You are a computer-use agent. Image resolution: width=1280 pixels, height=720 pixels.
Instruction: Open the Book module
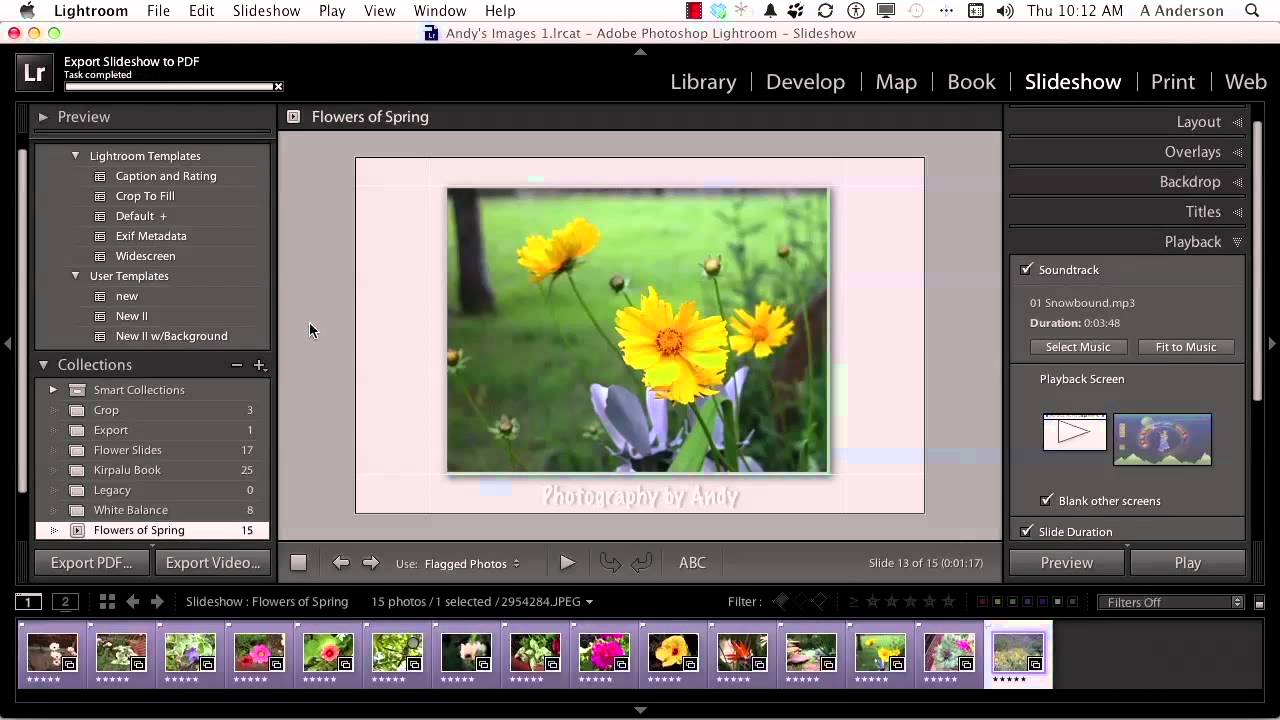coord(971,82)
